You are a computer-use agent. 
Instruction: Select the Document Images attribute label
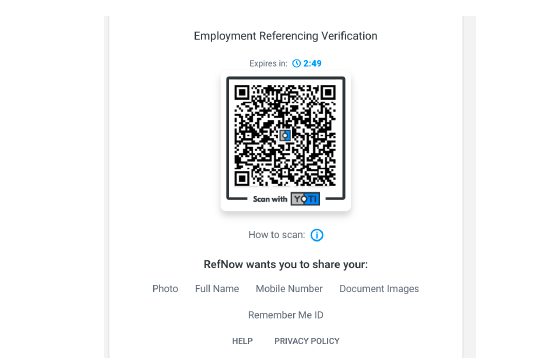click(379, 289)
